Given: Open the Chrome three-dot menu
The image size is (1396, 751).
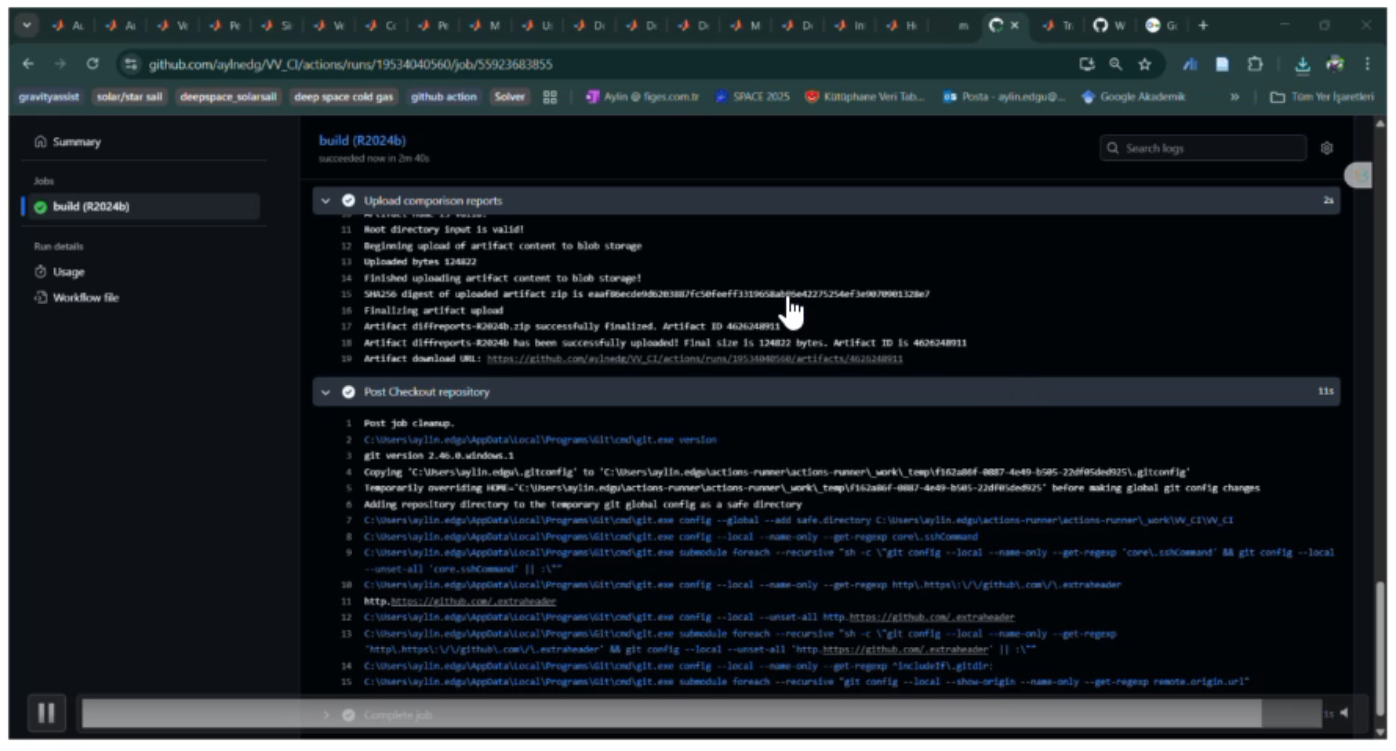Looking at the screenshot, I should point(1367,64).
